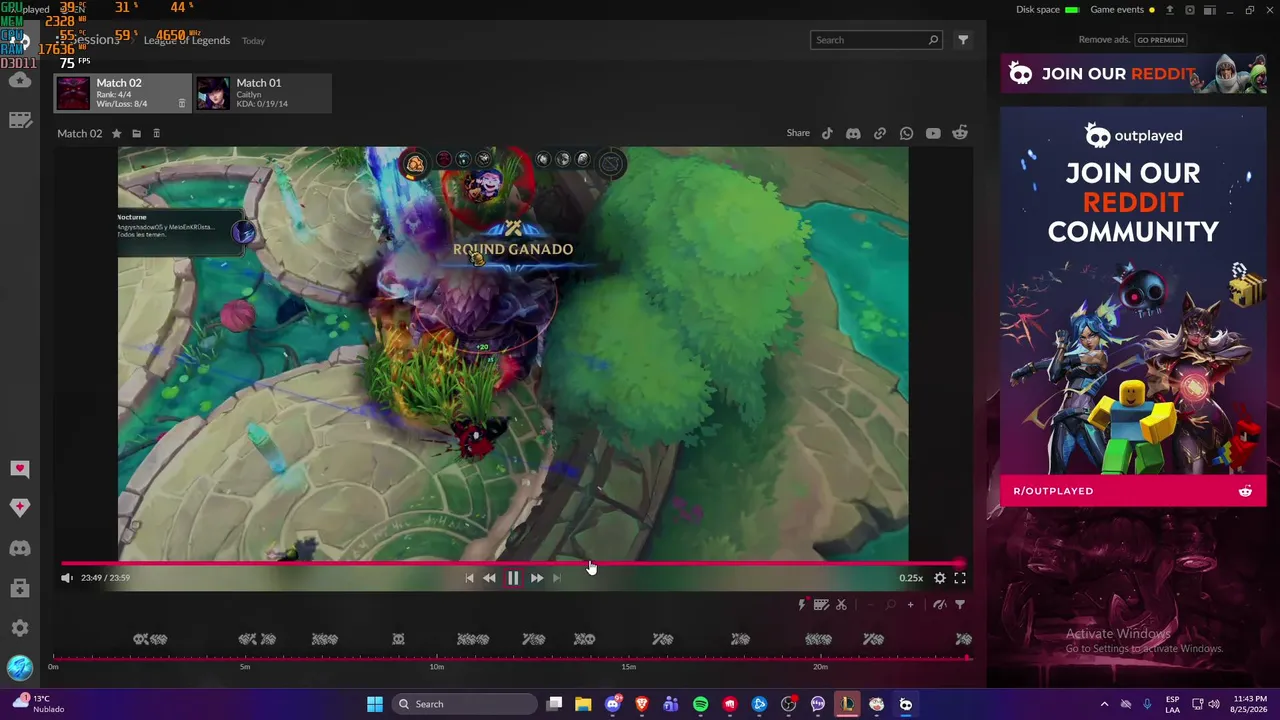Screen dimensions: 1280x720
Task: Open the Join Our Reddit banner
Action: point(1133,74)
